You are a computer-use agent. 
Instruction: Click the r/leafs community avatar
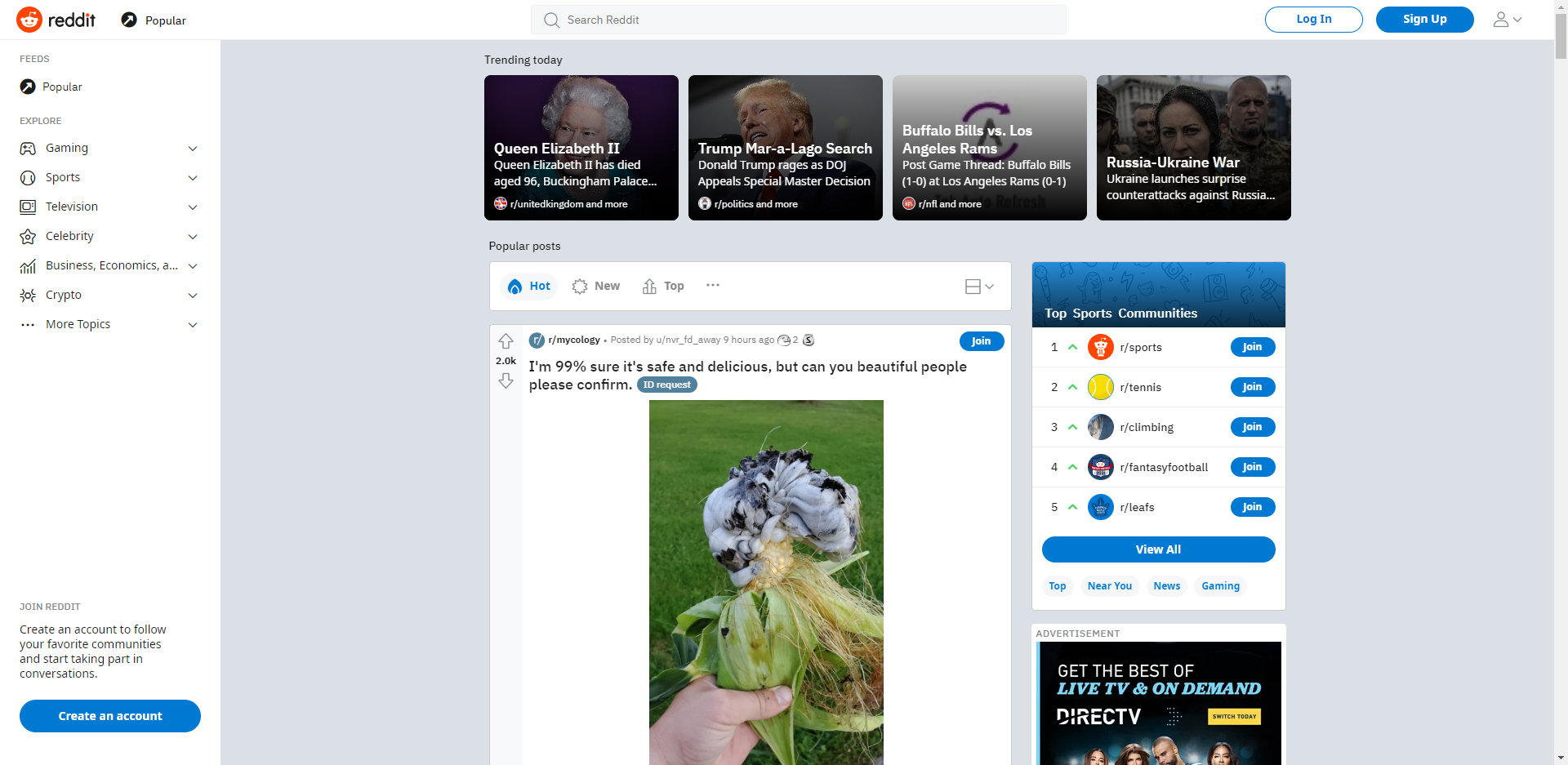click(x=1101, y=507)
